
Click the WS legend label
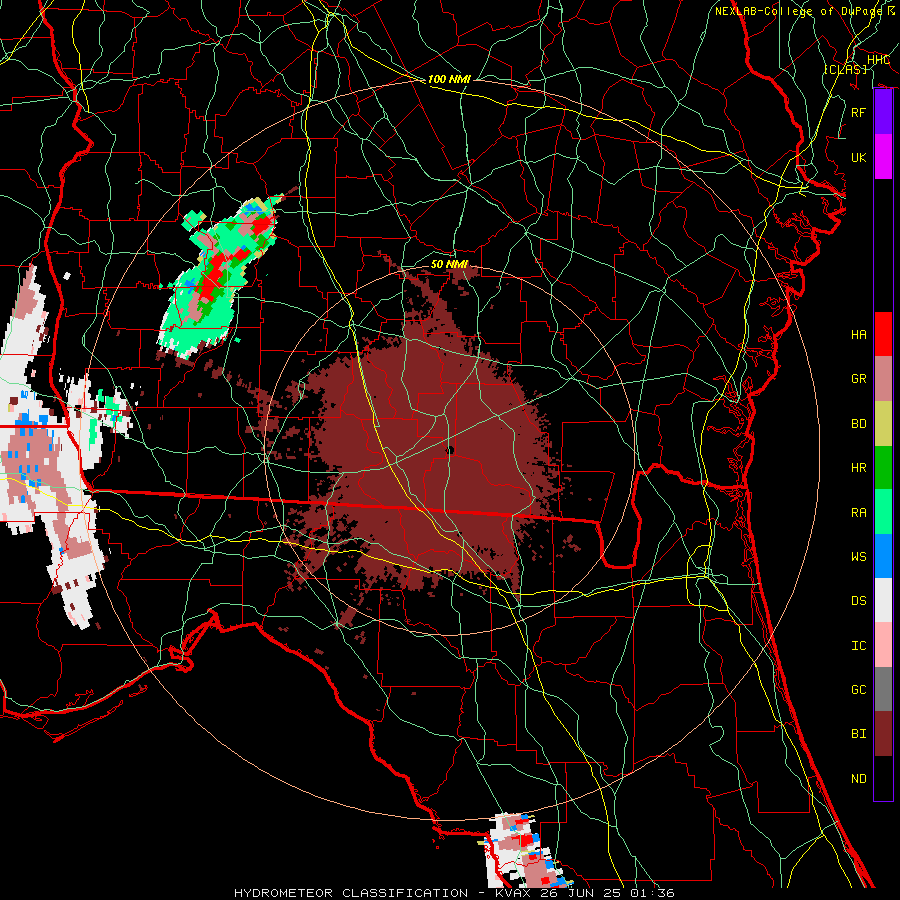[x=859, y=557]
